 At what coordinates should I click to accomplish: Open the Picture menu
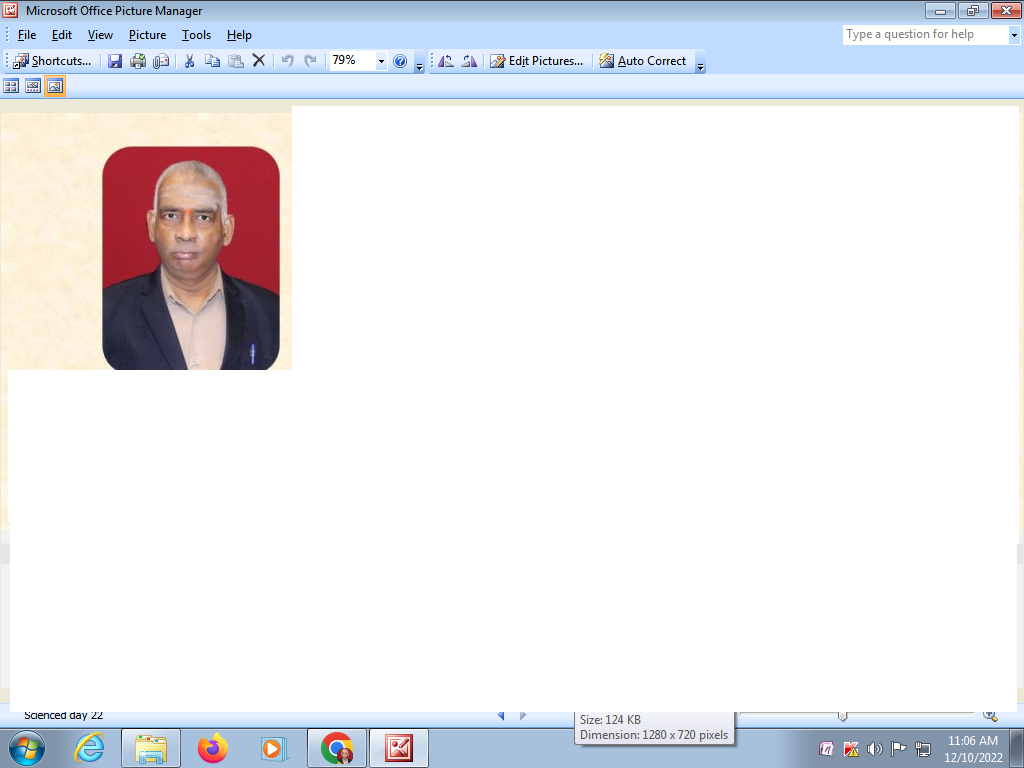(x=147, y=35)
